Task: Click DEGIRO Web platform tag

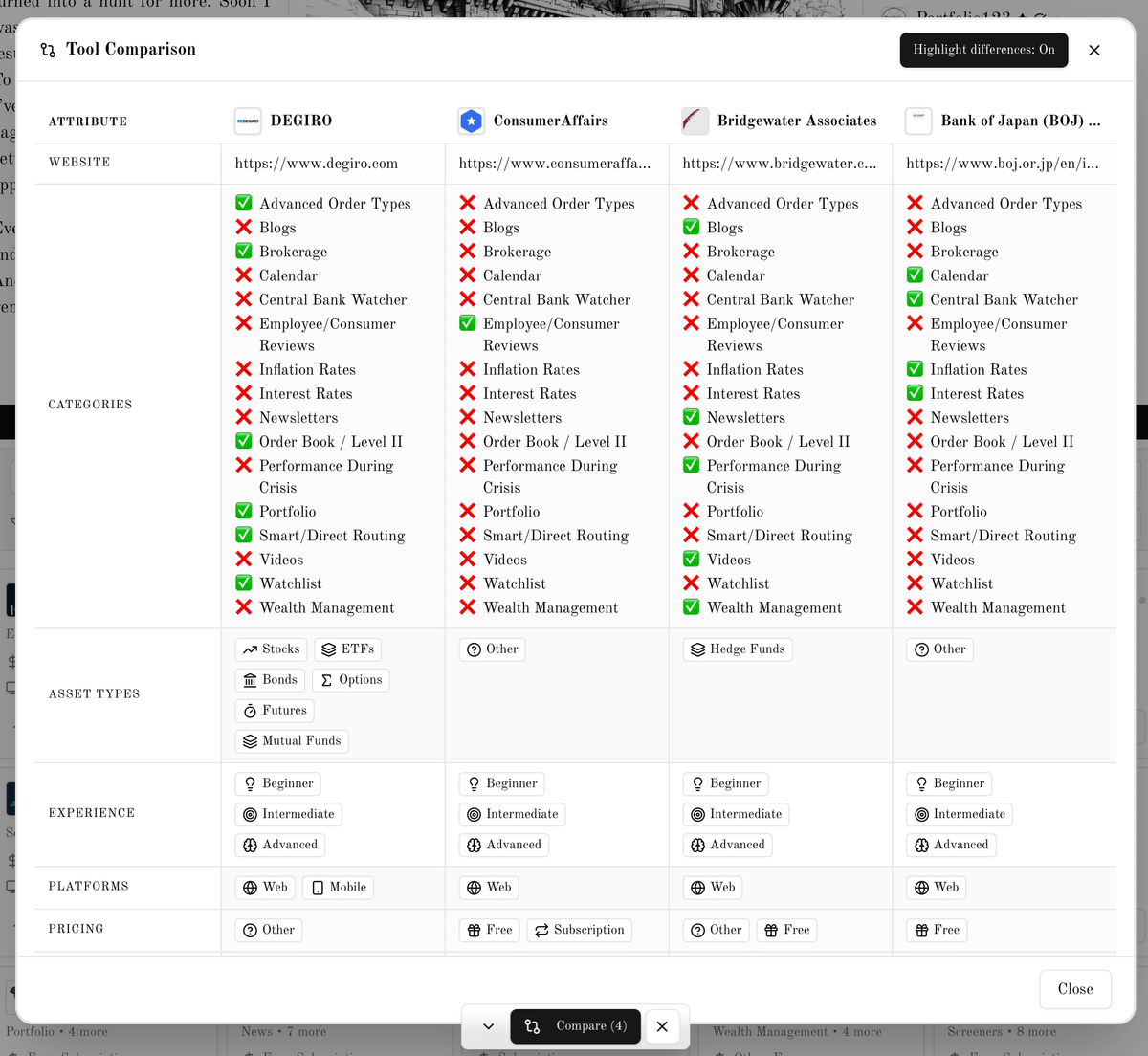Action: (x=265, y=888)
